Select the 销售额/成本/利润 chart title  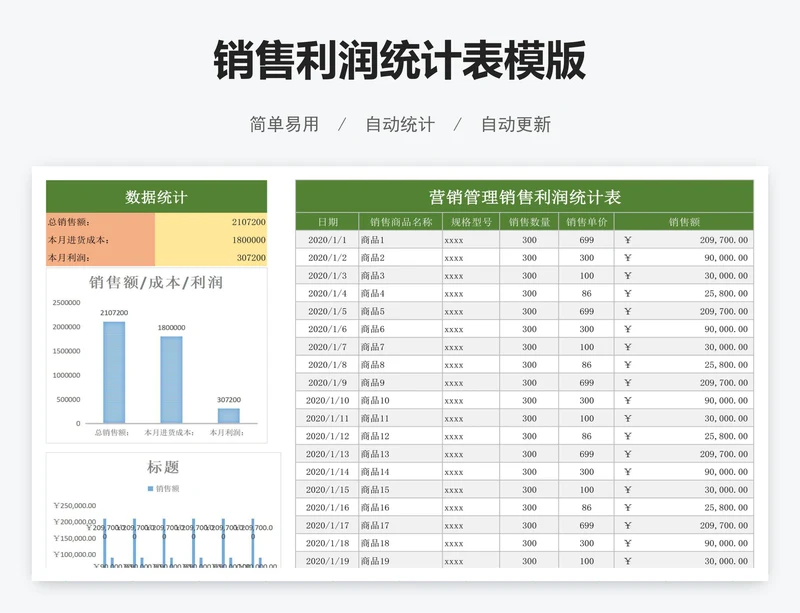156,283
